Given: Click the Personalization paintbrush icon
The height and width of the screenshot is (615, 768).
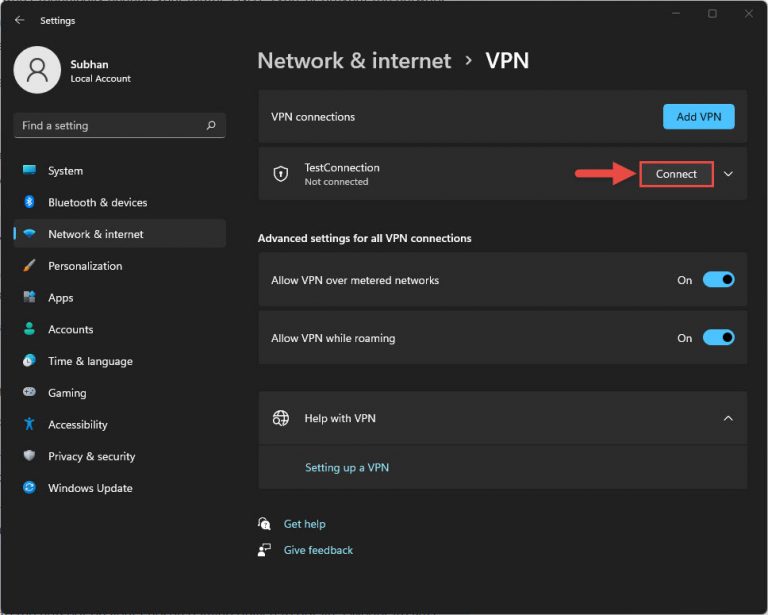Looking at the screenshot, I should pos(29,266).
